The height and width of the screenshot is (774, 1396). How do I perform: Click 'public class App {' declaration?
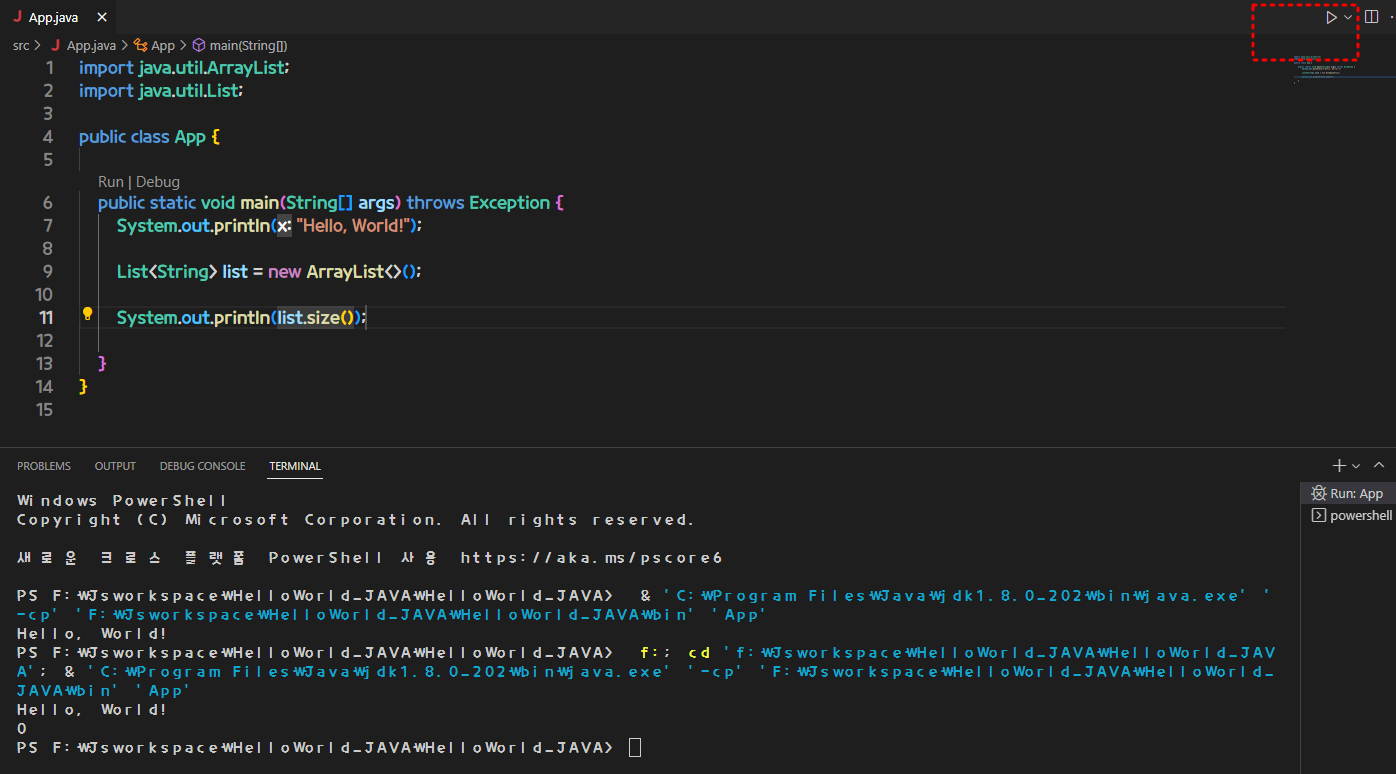(x=149, y=137)
